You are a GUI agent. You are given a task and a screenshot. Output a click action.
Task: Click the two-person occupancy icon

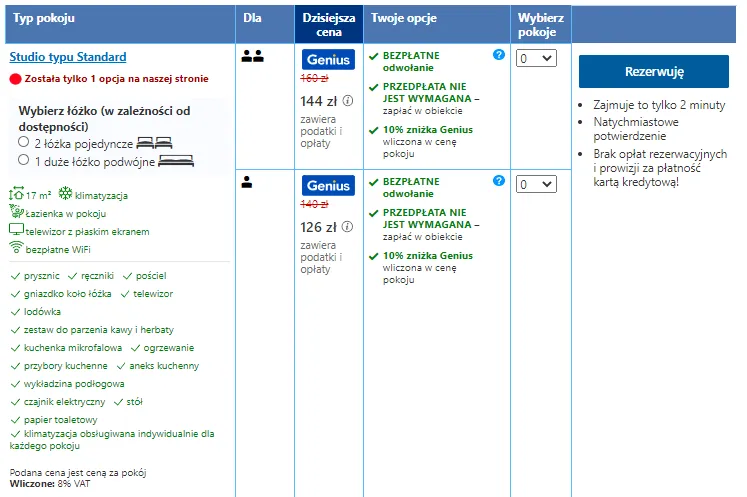click(252, 56)
